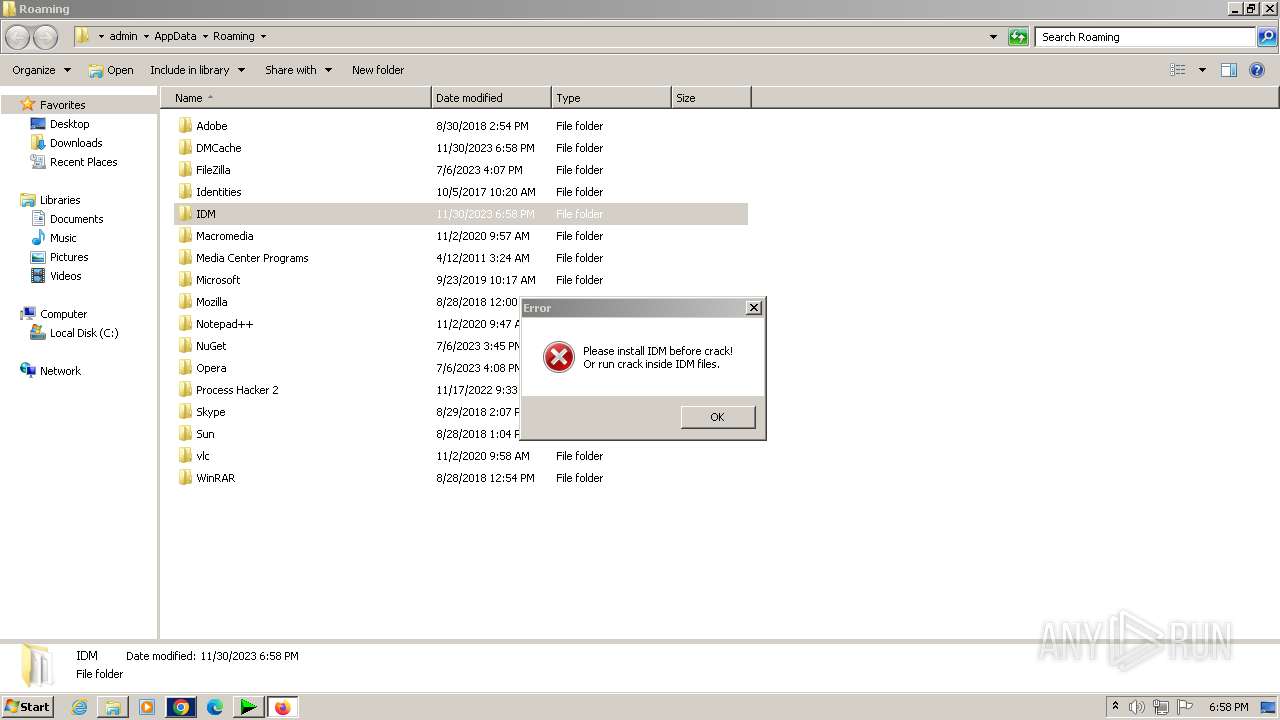Sort by the Date modified column header
Image resolution: width=1280 pixels, height=720 pixels.
[x=491, y=98]
